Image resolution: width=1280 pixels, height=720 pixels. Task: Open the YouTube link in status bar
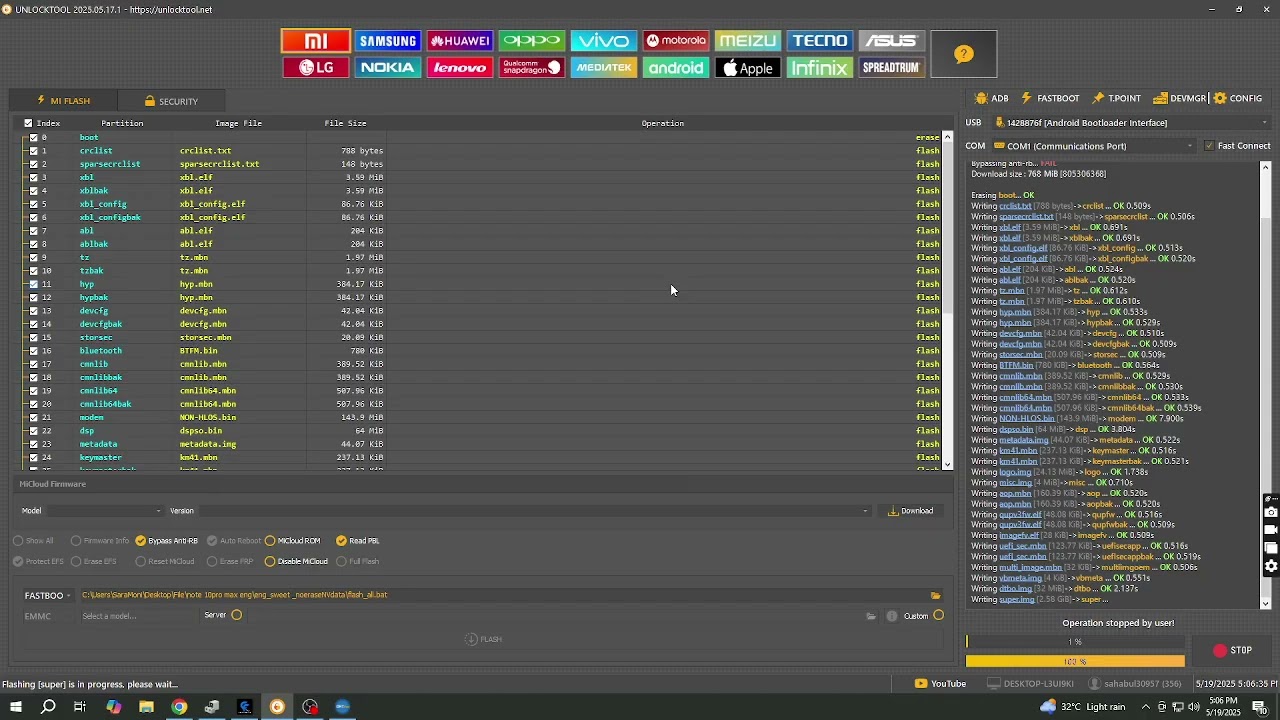pos(941,684)
